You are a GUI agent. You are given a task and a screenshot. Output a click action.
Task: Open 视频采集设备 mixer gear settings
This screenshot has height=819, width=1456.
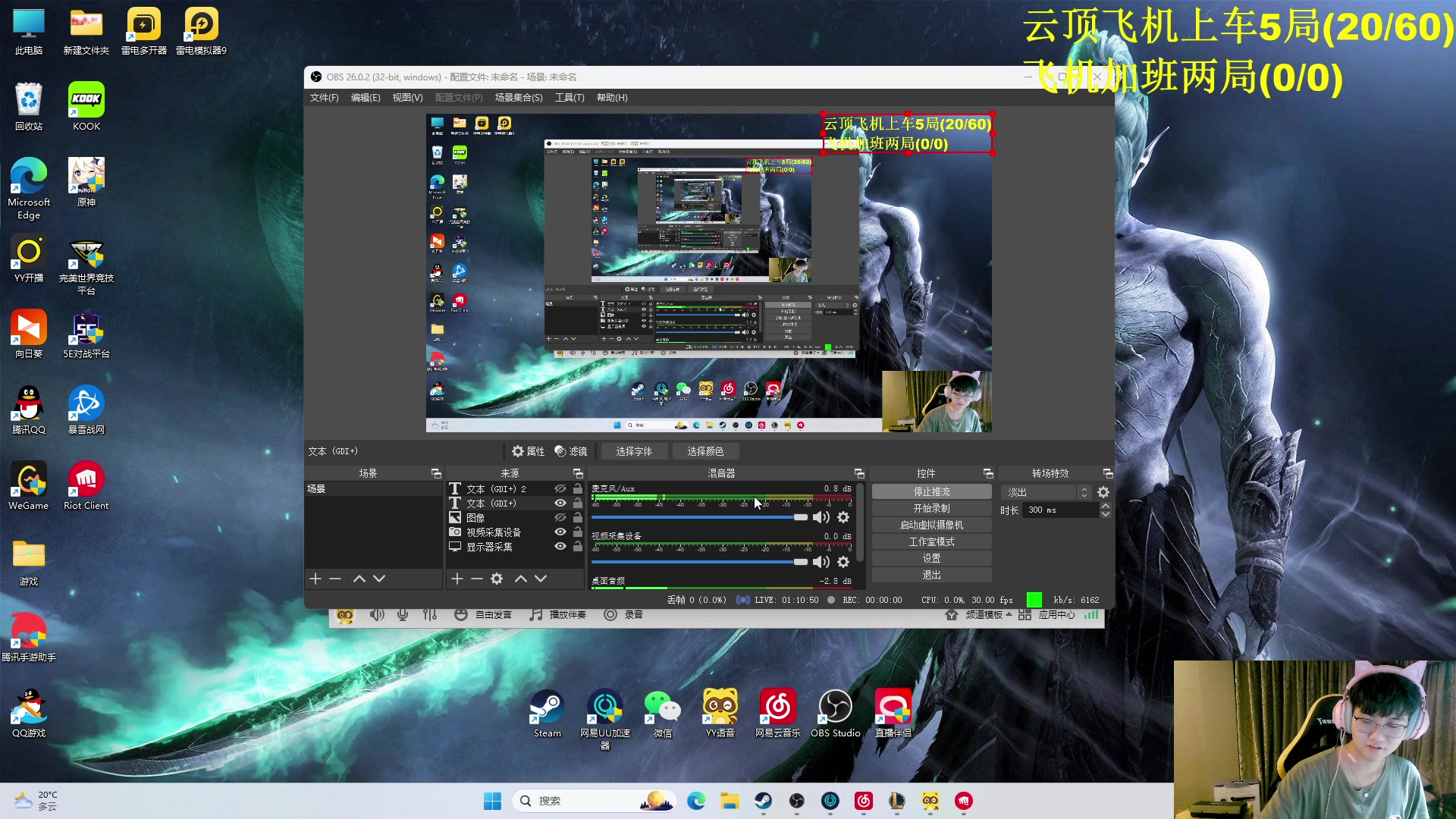[843, 562]
